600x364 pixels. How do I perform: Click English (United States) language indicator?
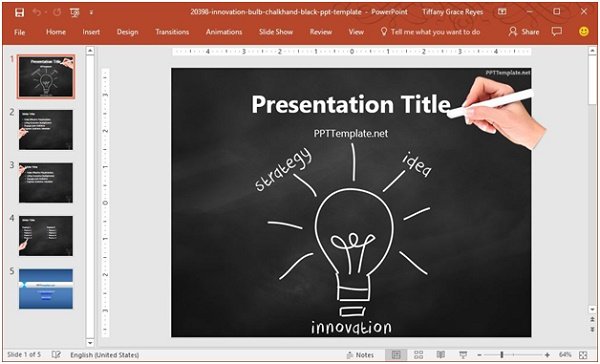pos(104,355)
